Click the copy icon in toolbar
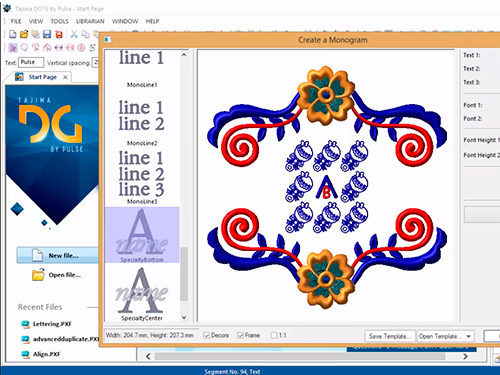The width and height of the screenshot is (500, 375). tap(85, 34)
